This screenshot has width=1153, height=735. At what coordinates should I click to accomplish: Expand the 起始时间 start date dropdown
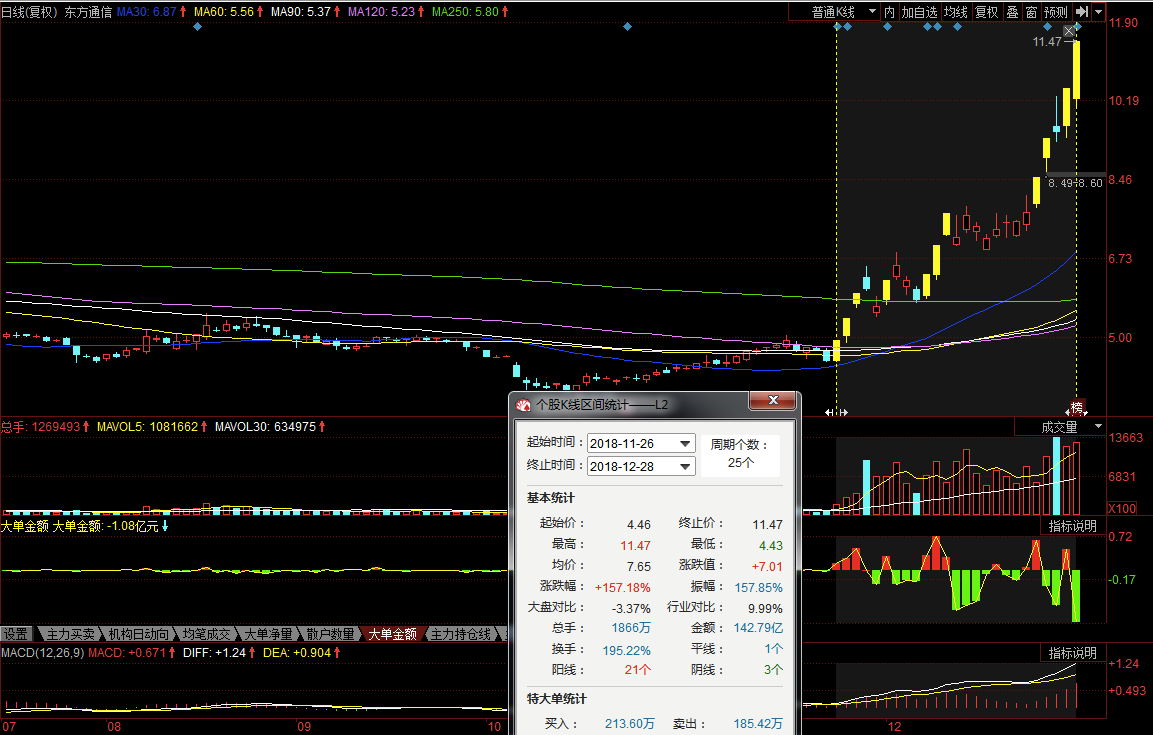pyautogui.click(x=685, y=443)
